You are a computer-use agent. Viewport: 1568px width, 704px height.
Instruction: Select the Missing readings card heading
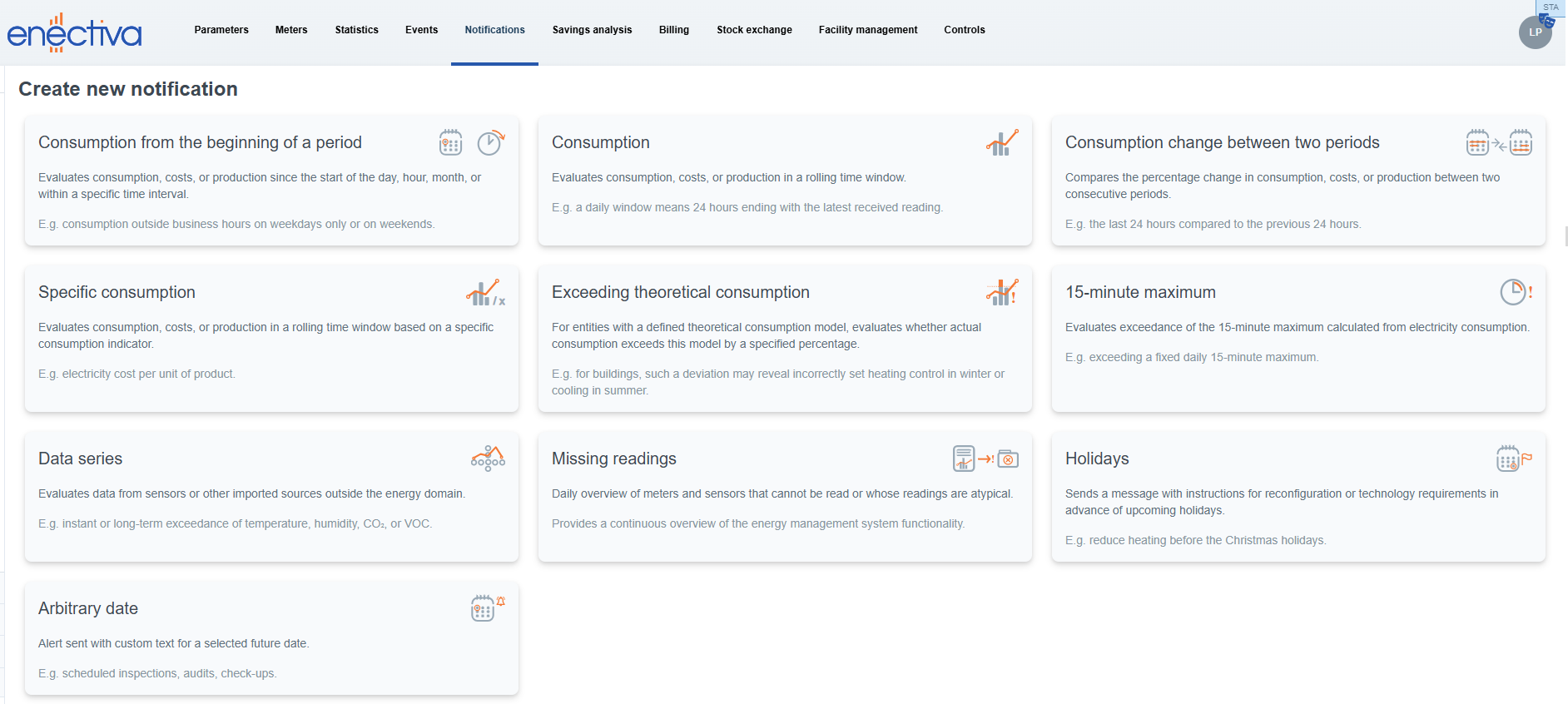613,459
